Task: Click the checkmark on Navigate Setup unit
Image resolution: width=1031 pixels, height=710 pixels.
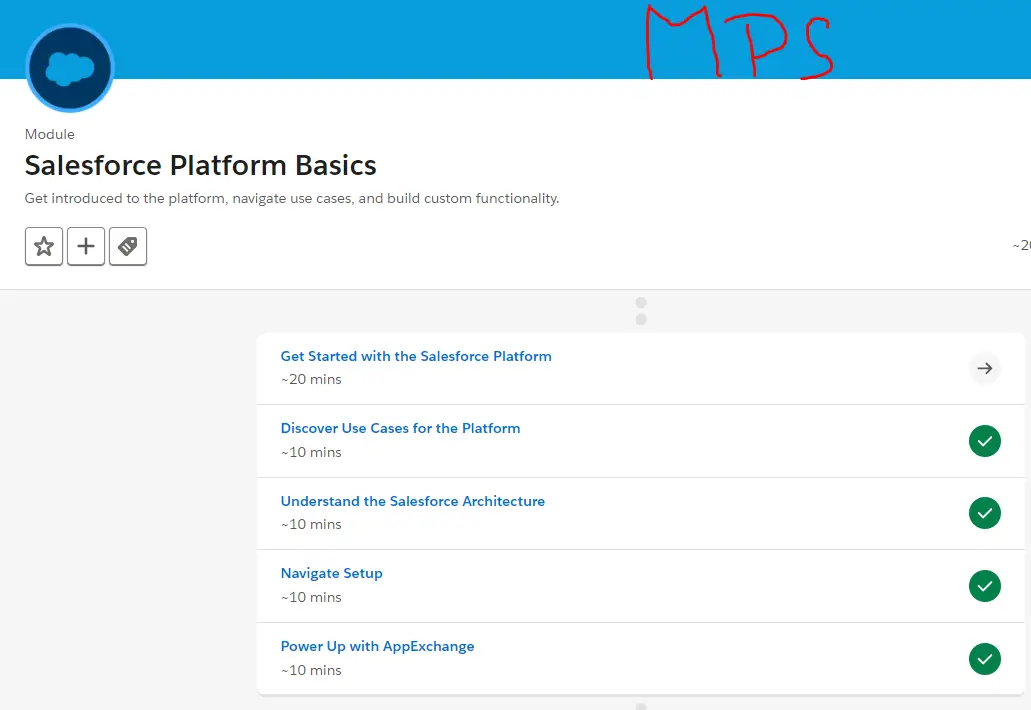Action: pyautogui.click(x=985, y=586)
